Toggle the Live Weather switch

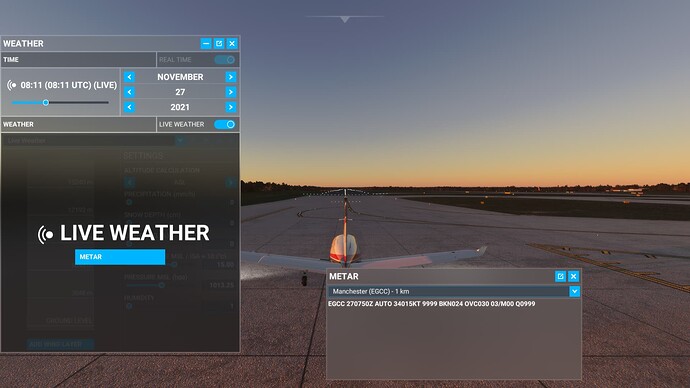[x=225, y=124]
